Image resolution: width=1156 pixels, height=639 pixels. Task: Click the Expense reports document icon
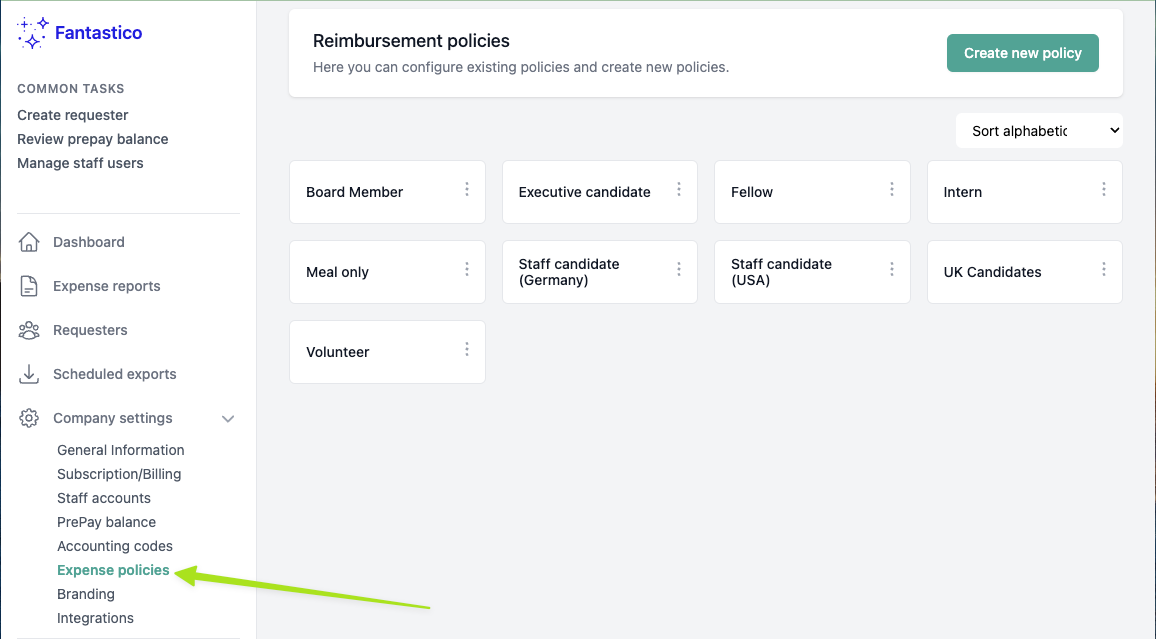(x=29, y=286)
